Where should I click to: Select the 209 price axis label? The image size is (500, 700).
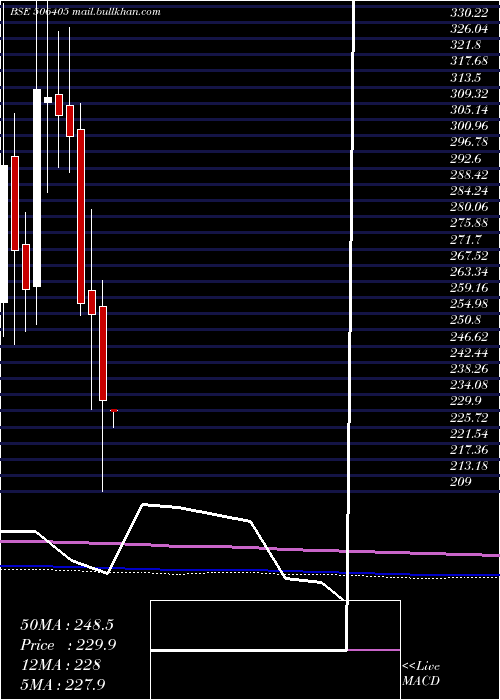(461, 482)
